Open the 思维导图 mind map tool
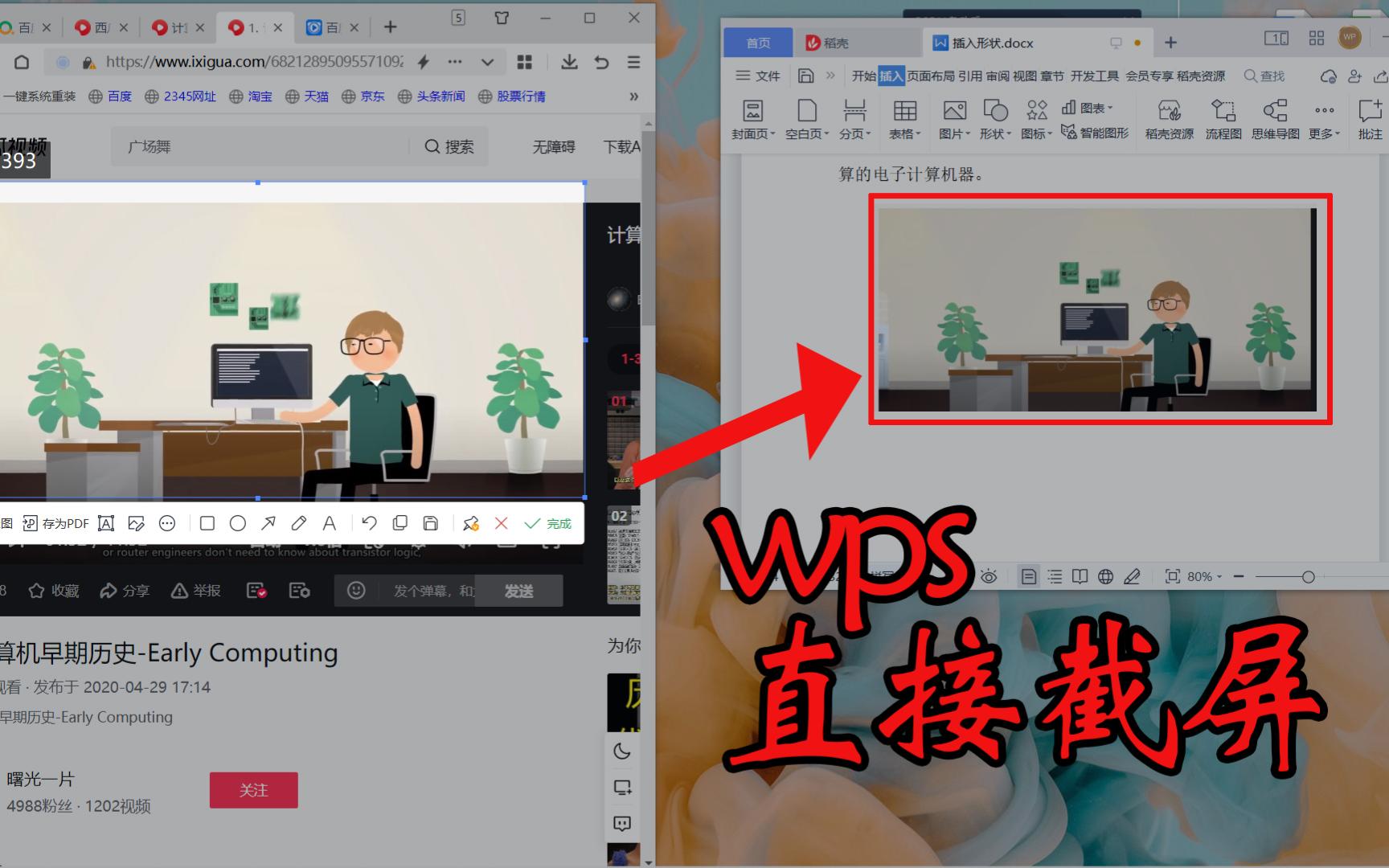1389x868 pixels. click(1275, 119)
